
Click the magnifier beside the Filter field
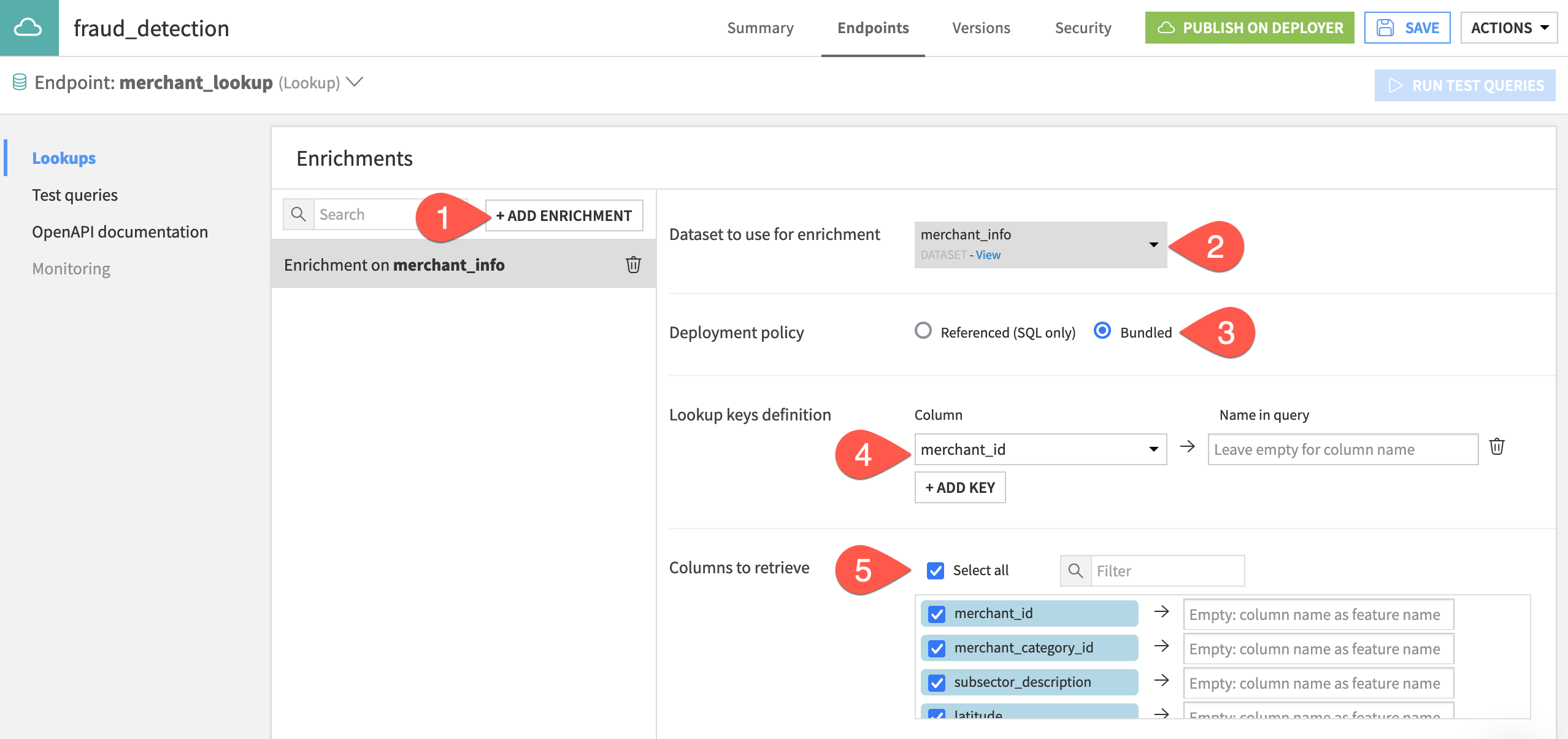(1075, 570)
